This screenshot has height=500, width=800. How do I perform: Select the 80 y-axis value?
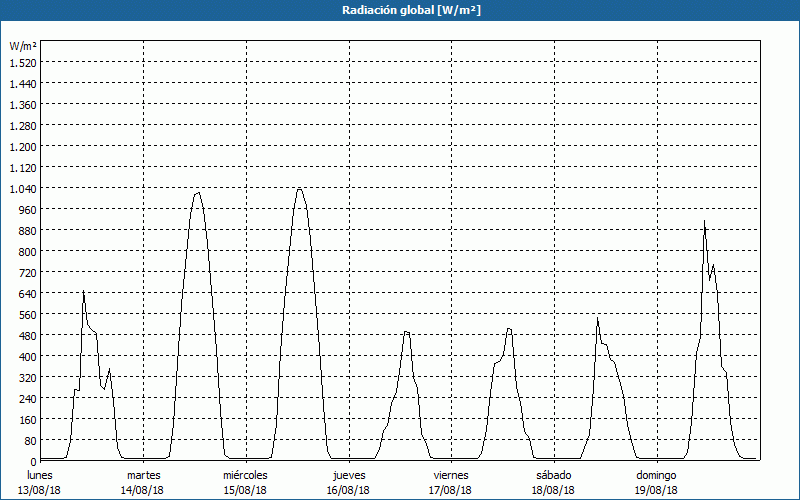(31, 440)
